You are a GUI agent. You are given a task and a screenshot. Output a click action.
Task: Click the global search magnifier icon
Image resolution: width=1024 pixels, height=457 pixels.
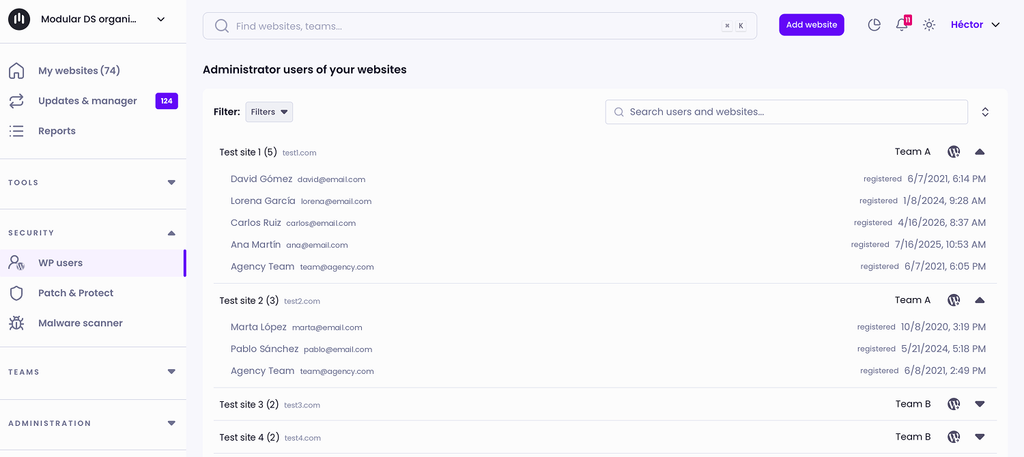click(x=221, y=25)
